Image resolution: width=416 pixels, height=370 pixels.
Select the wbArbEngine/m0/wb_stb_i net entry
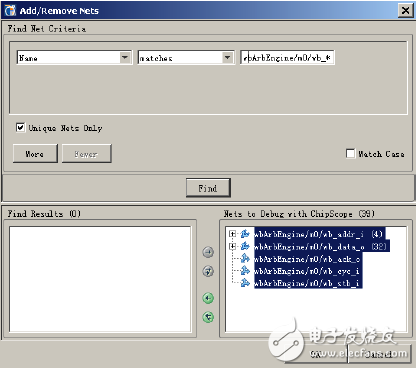coord(308,283)
